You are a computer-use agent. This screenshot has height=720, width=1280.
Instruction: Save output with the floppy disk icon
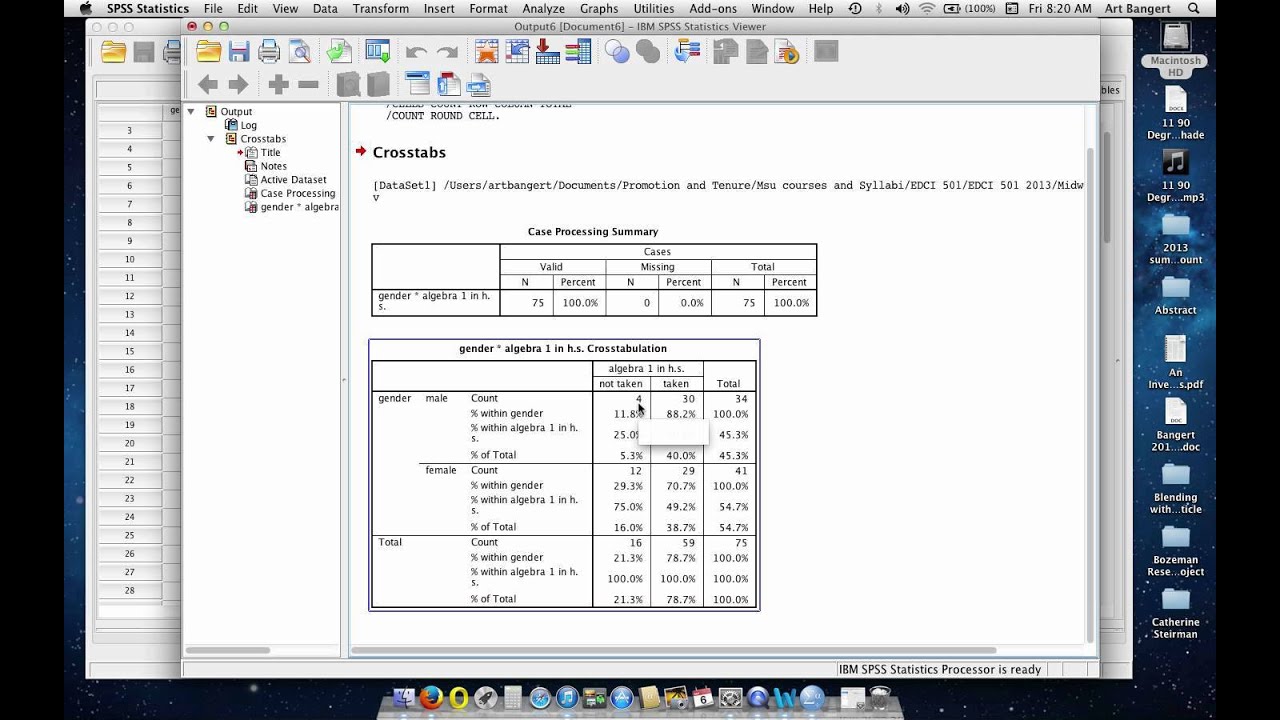click(x=239, y=52)
